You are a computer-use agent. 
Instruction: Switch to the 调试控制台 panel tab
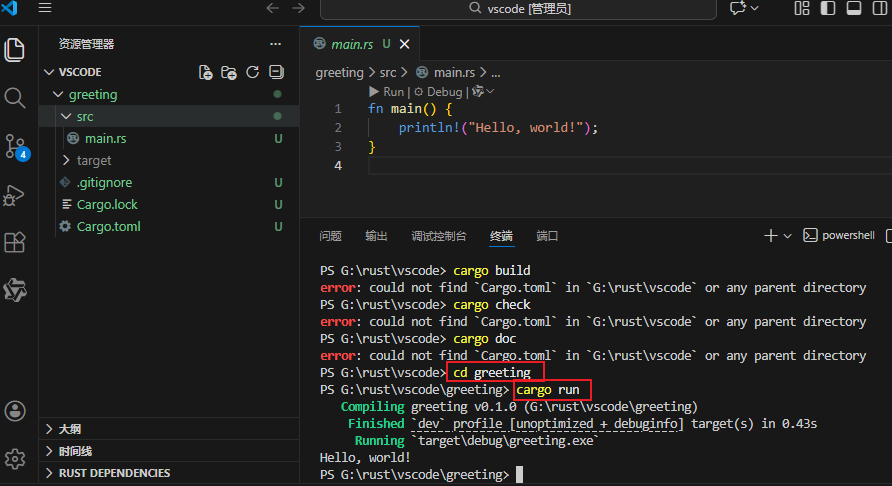pos(439,236)
